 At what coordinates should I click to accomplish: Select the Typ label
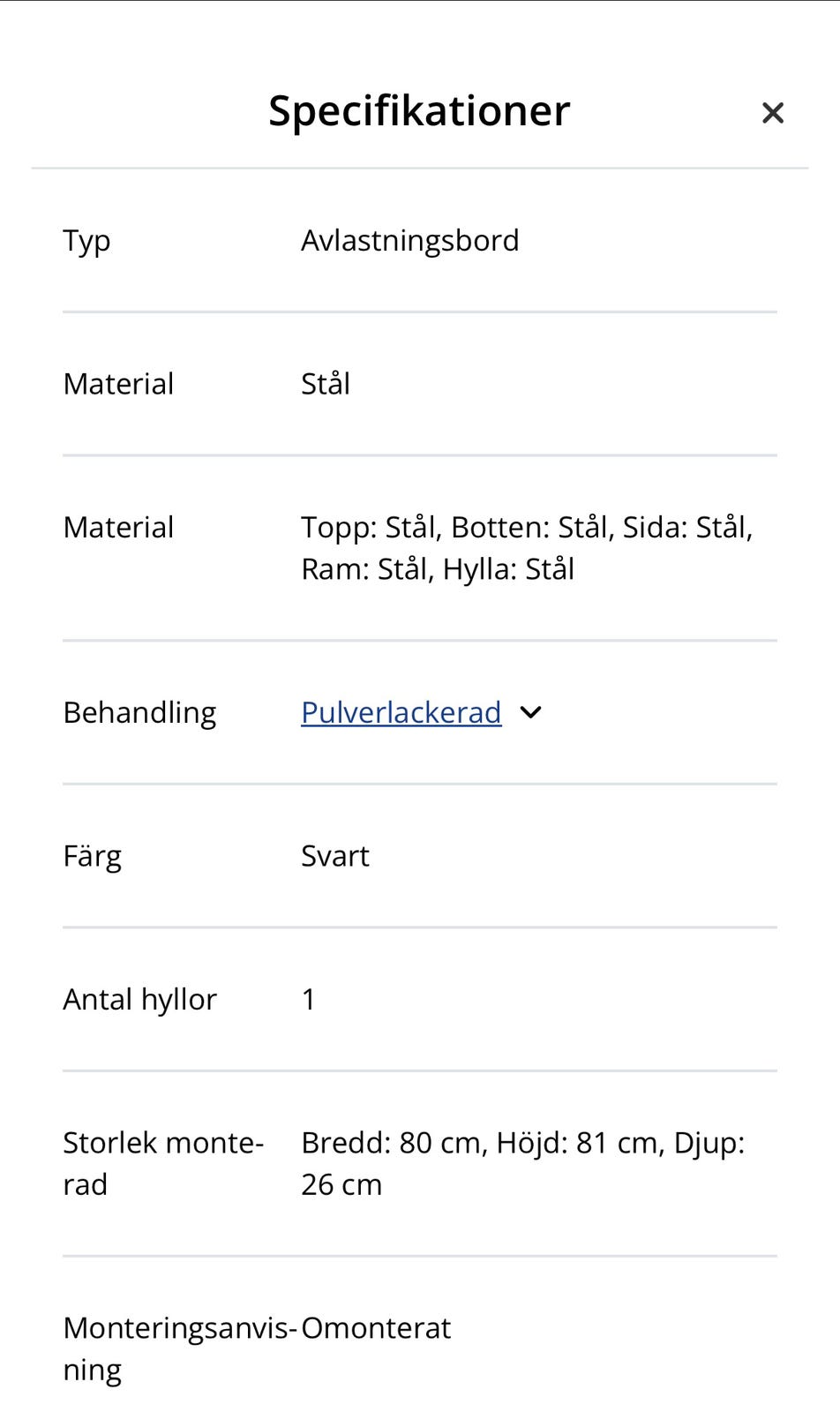click(x=86, y=241)
